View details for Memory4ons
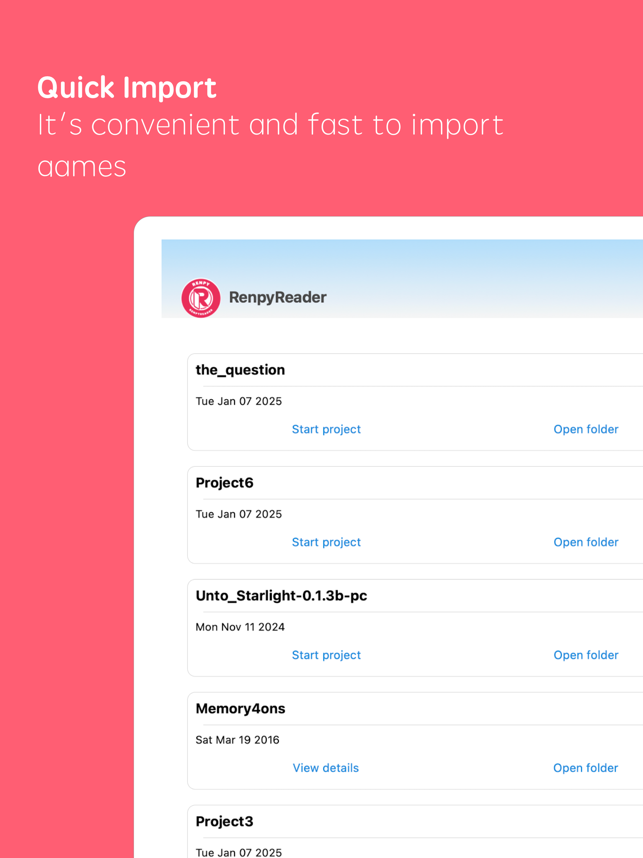This screenshot has height=858, width=643. (x=326, y=768)
